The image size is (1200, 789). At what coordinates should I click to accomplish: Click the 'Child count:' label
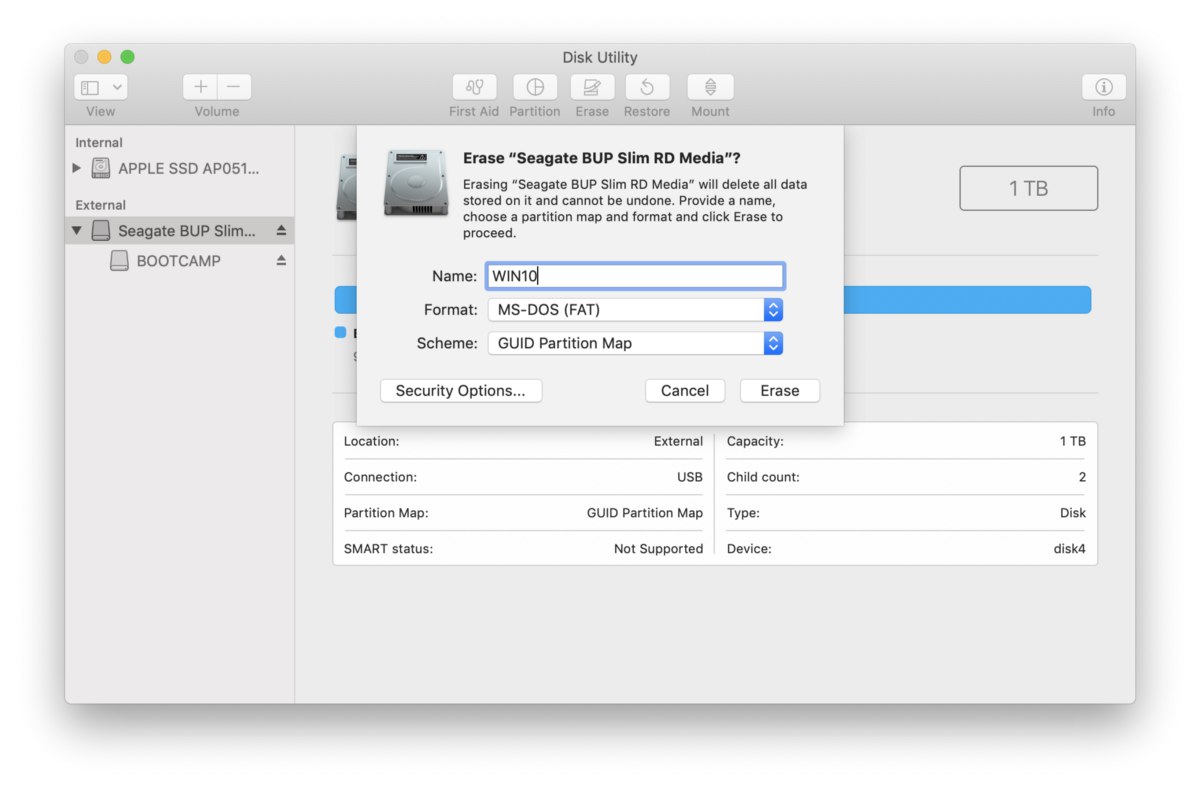pos(763,477)
